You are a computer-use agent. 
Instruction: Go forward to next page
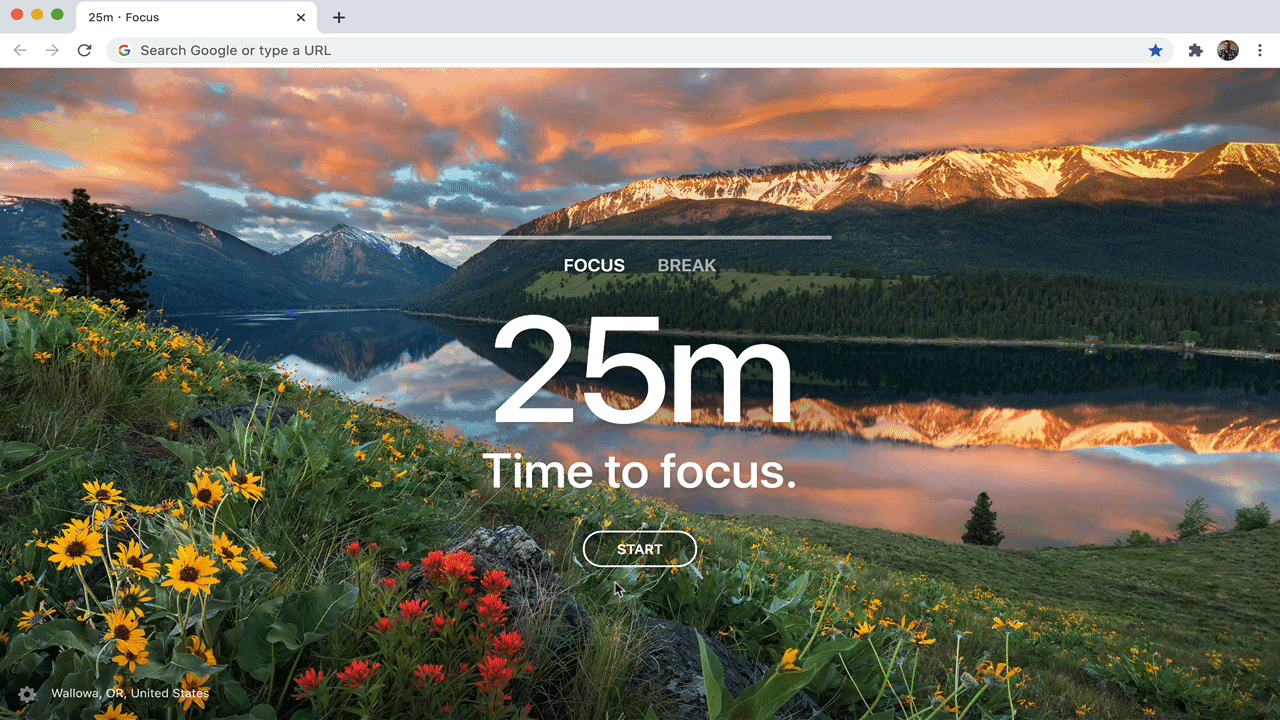pos(52,50)
